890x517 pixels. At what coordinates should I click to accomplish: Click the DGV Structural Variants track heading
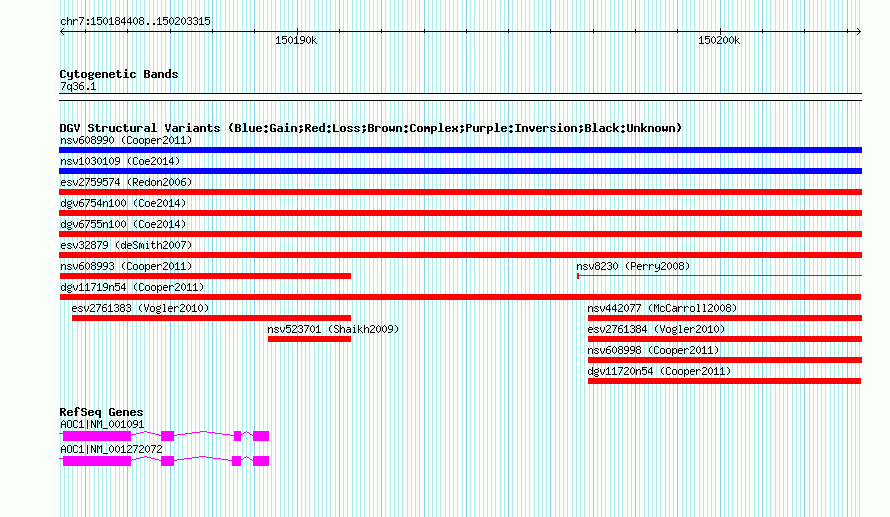tap(371, 128)
